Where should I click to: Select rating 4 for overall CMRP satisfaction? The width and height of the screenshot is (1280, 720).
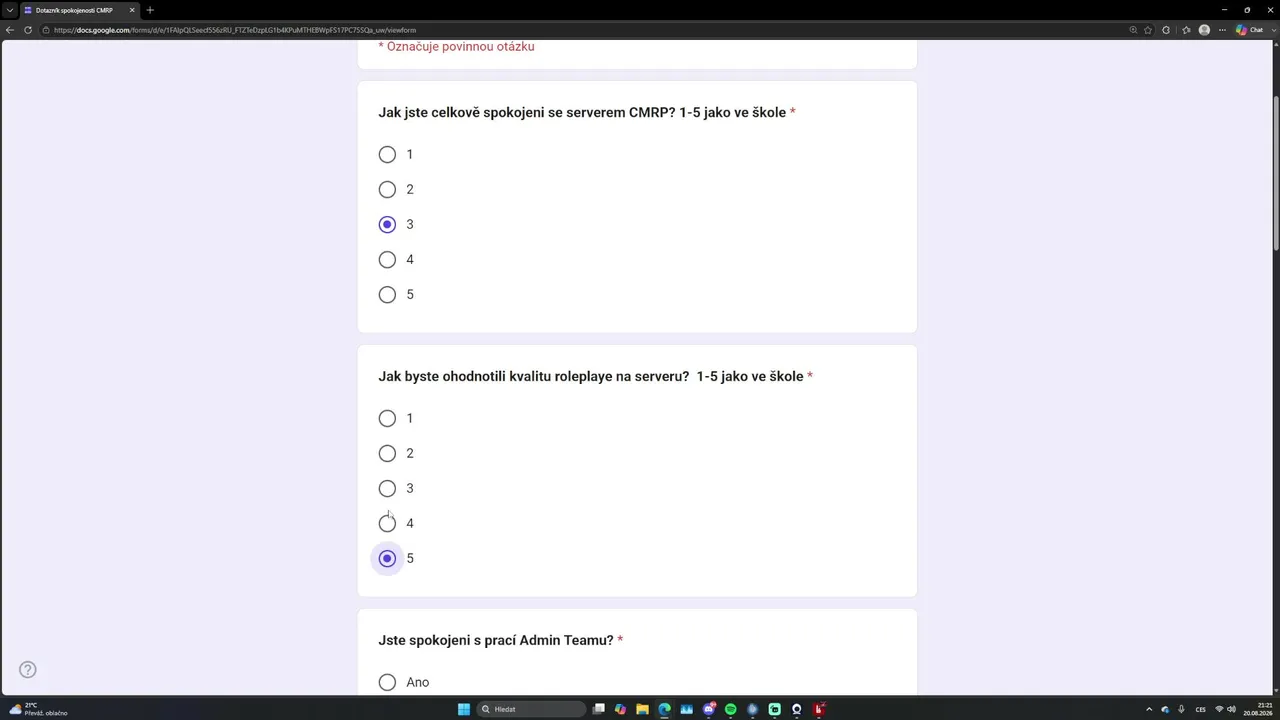tap(387, 259)
